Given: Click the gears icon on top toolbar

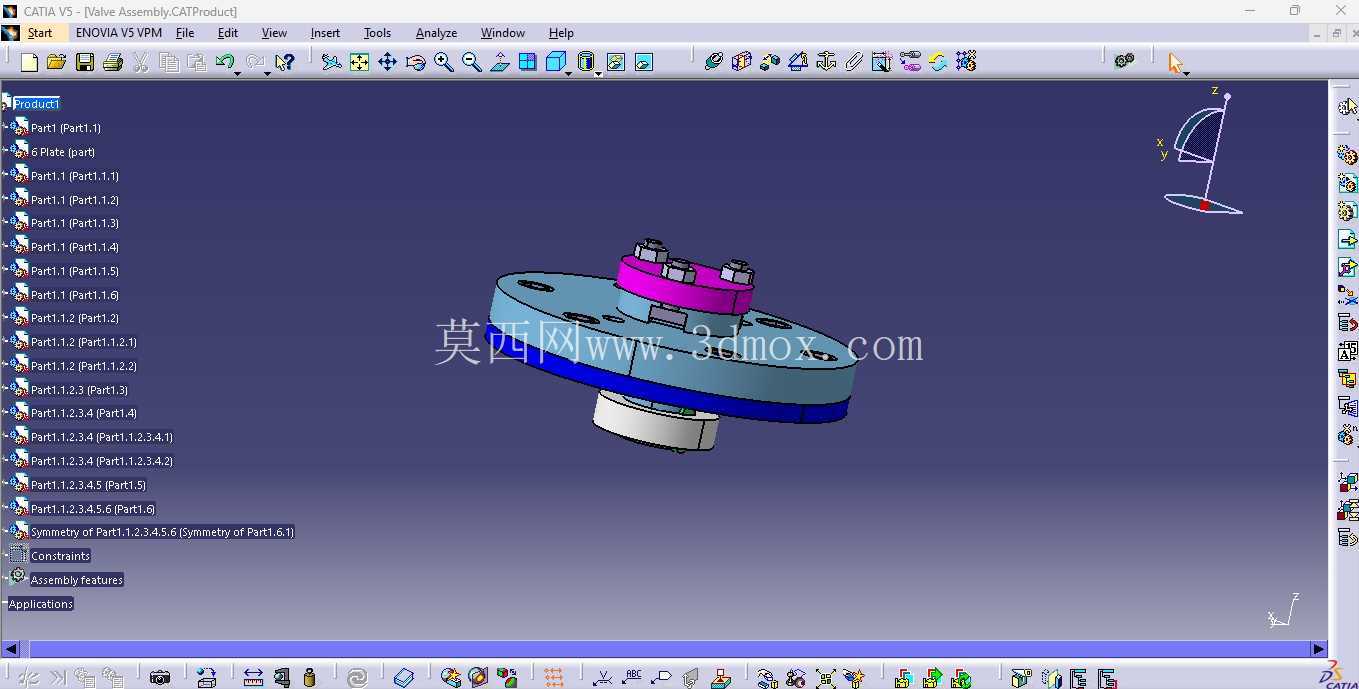Looking at the screenshot, I should pos(1124,61).
